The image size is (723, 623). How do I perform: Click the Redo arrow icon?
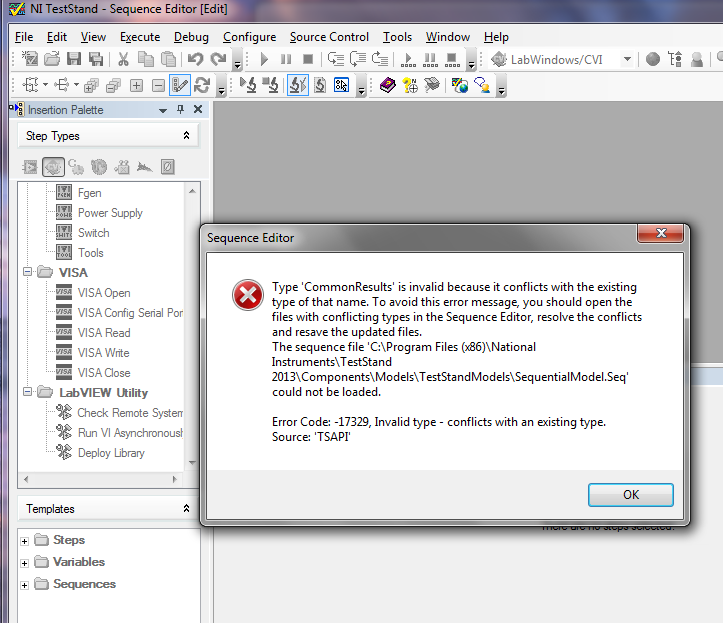(218, 59)
